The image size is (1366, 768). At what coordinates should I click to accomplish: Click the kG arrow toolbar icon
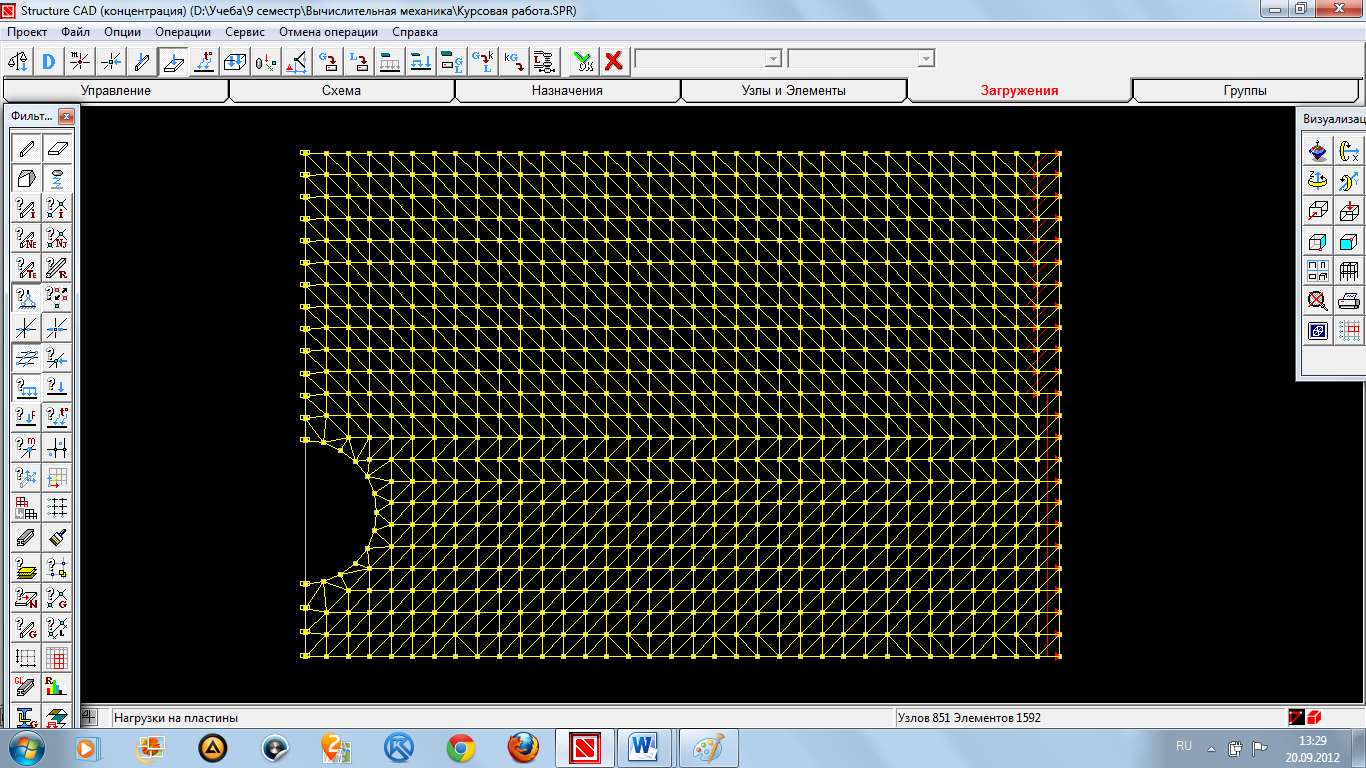coord(513,61)
